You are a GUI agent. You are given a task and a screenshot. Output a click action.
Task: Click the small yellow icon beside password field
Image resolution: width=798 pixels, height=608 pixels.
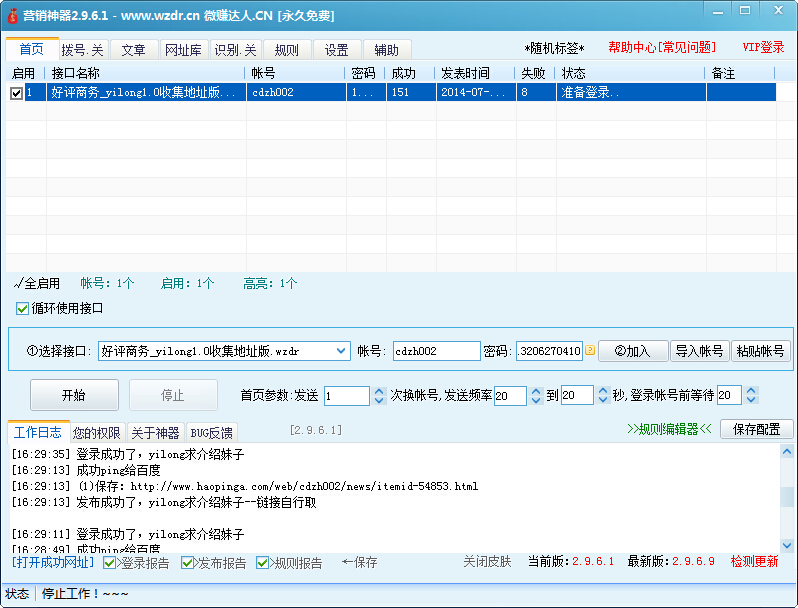[590, 350]
